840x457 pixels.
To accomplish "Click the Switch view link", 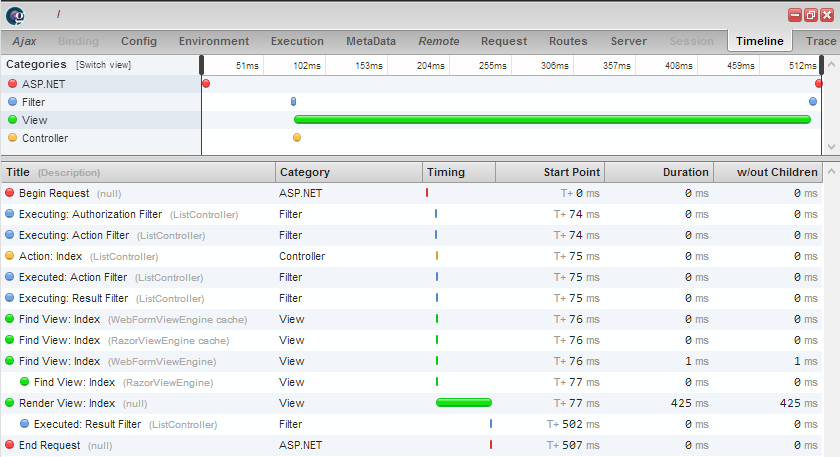I will [103, 65].
